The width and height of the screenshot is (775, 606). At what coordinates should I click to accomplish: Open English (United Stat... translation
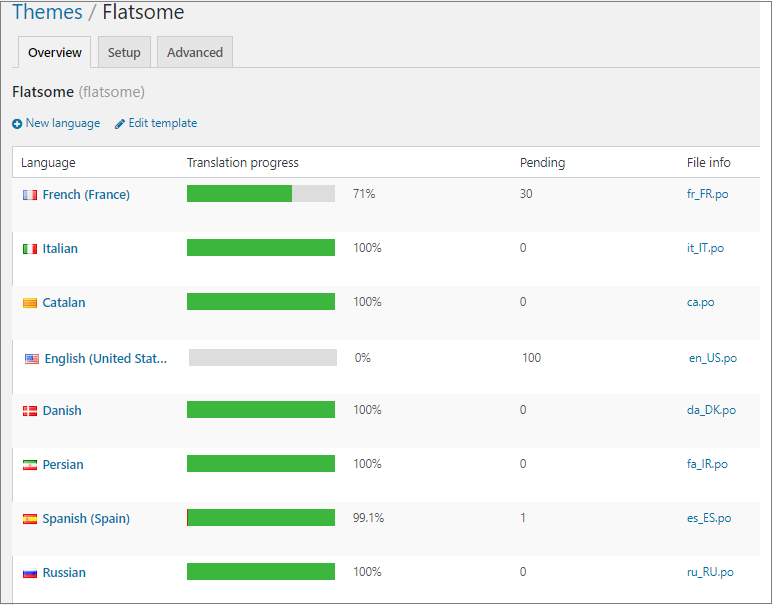click(106, 358)
